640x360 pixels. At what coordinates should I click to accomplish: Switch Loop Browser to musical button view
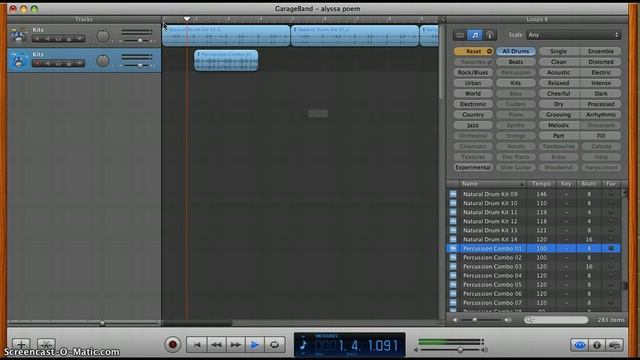(475, 35)
